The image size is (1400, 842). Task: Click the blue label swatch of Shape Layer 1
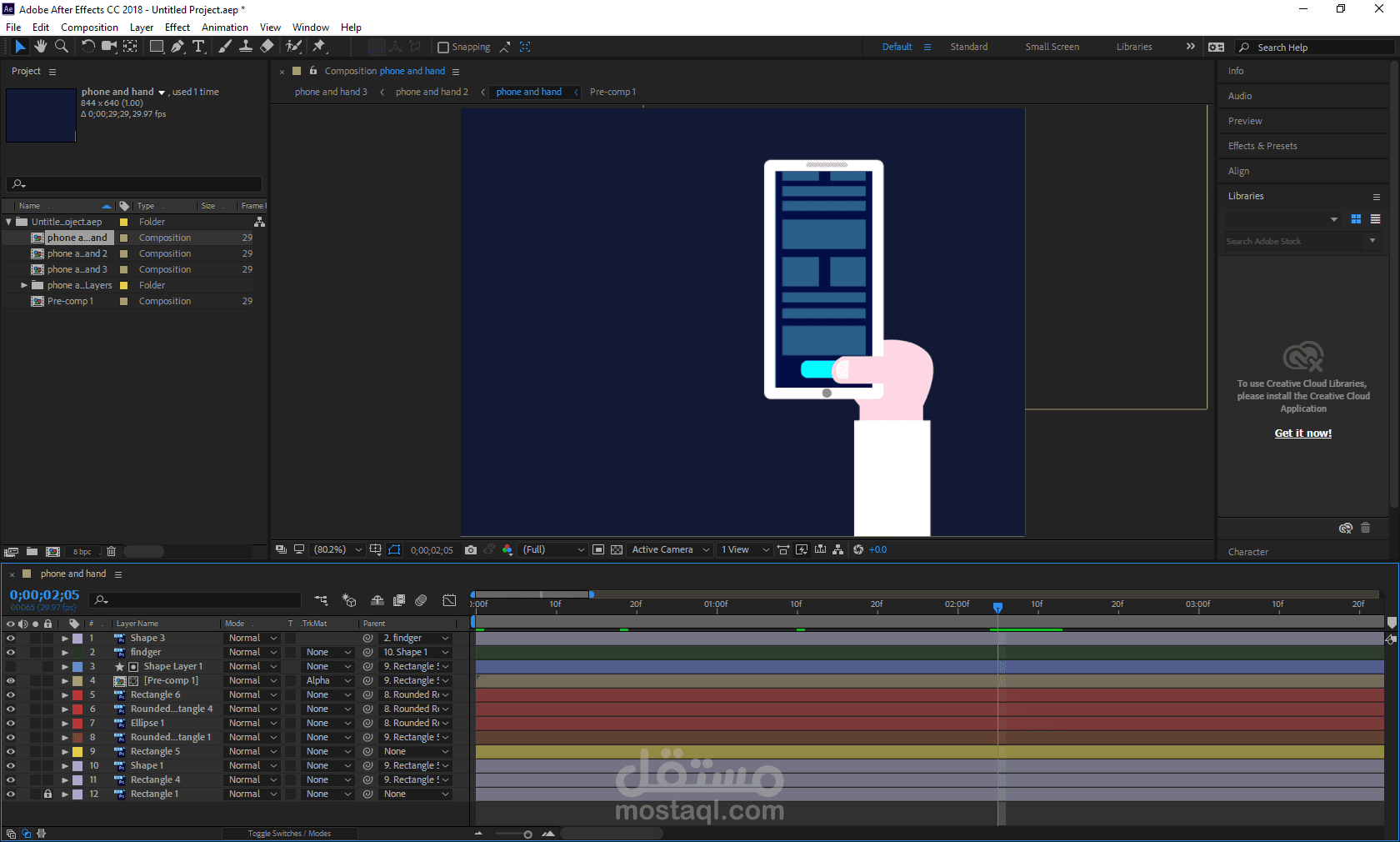point(77,667)
